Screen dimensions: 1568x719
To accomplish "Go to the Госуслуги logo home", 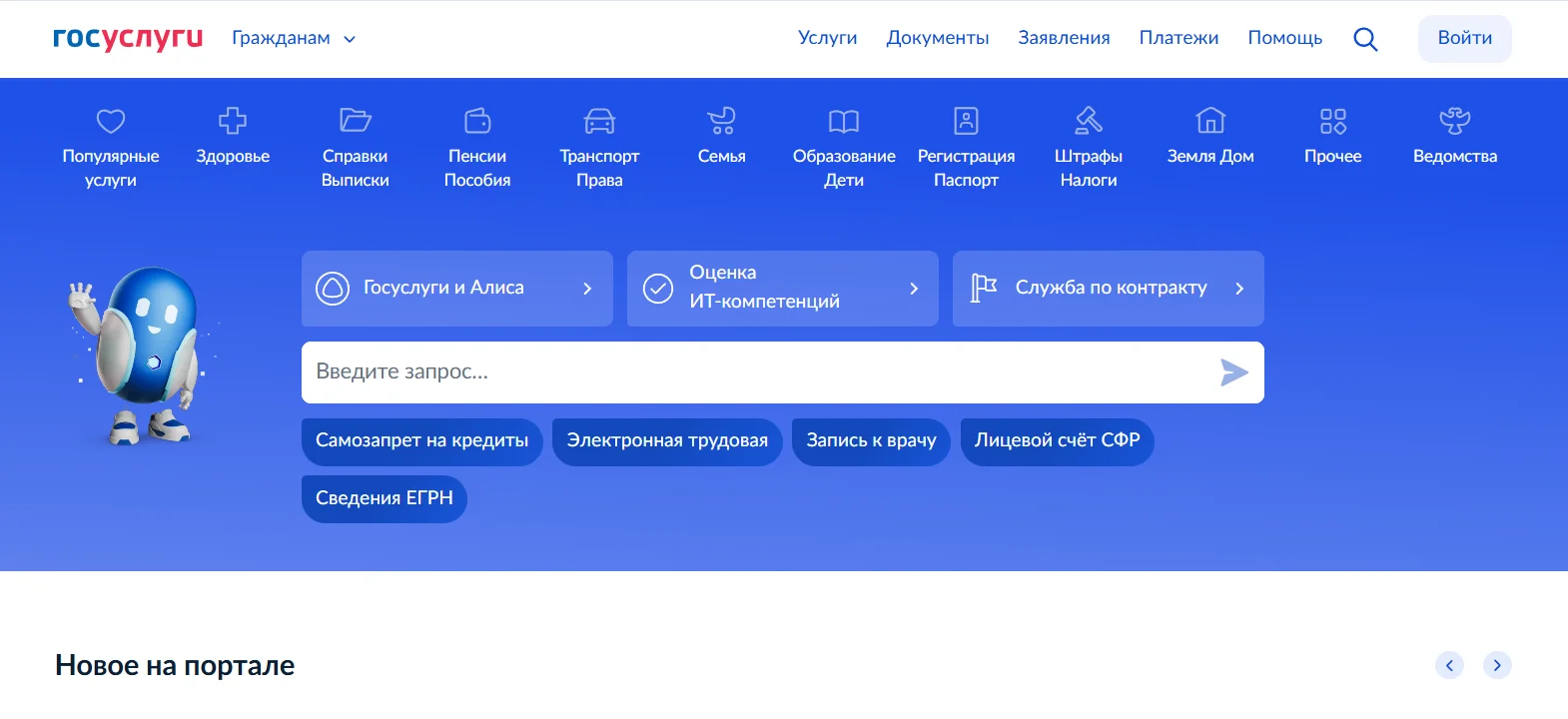I will [128, 38].
